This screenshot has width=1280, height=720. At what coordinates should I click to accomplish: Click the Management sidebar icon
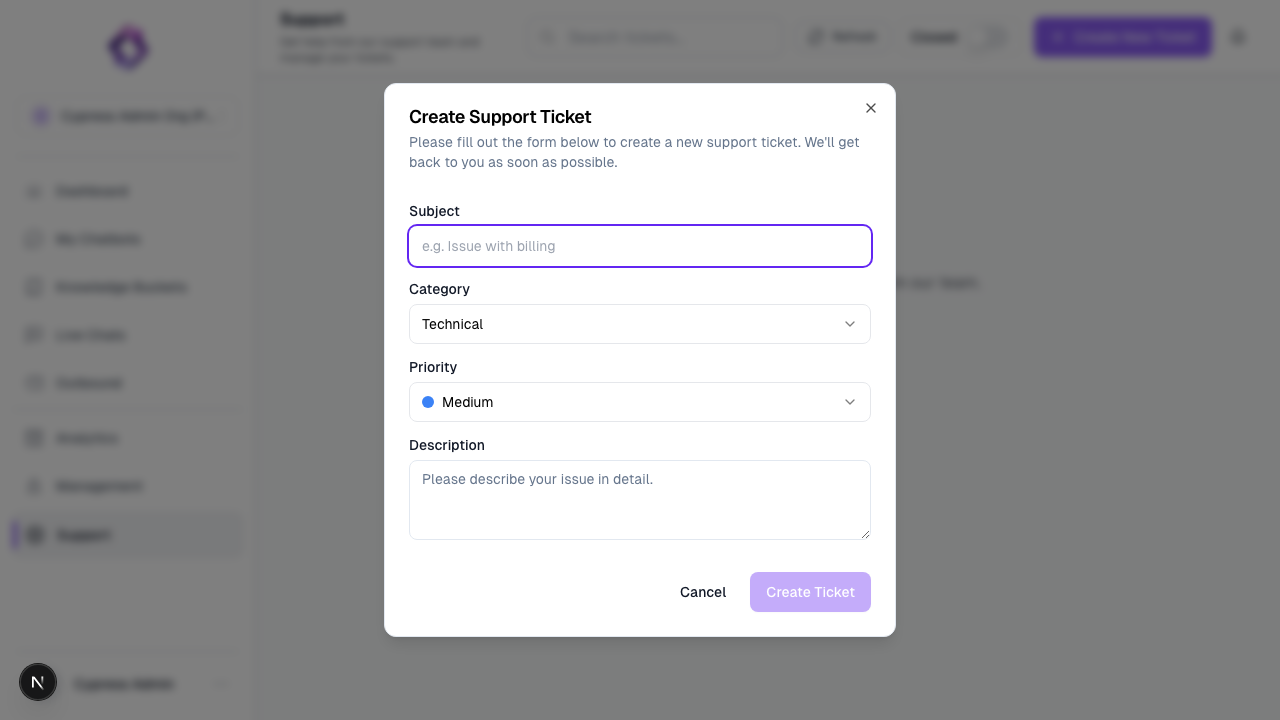click(33, 486)
